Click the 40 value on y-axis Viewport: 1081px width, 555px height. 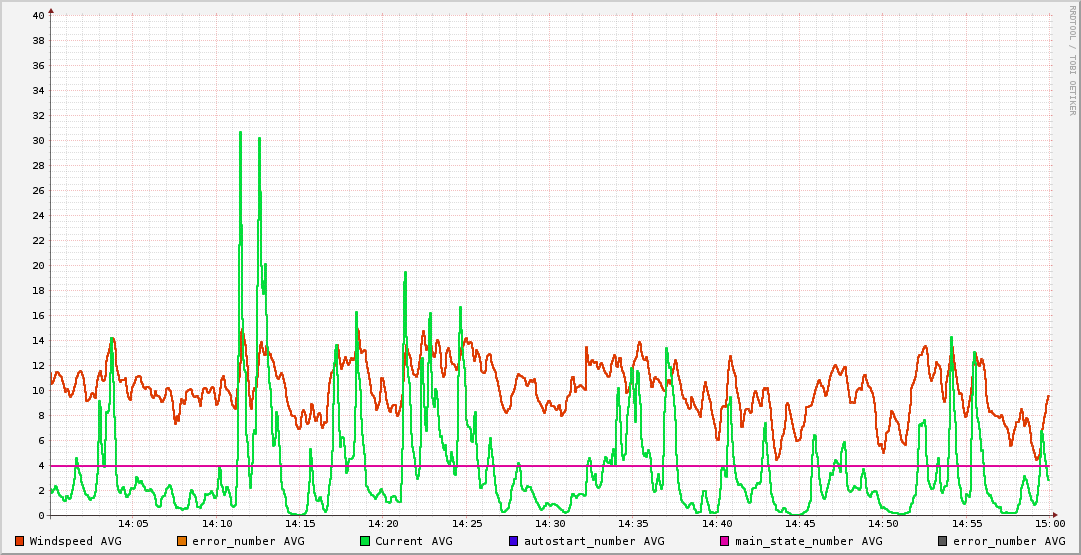pos(38,15)
